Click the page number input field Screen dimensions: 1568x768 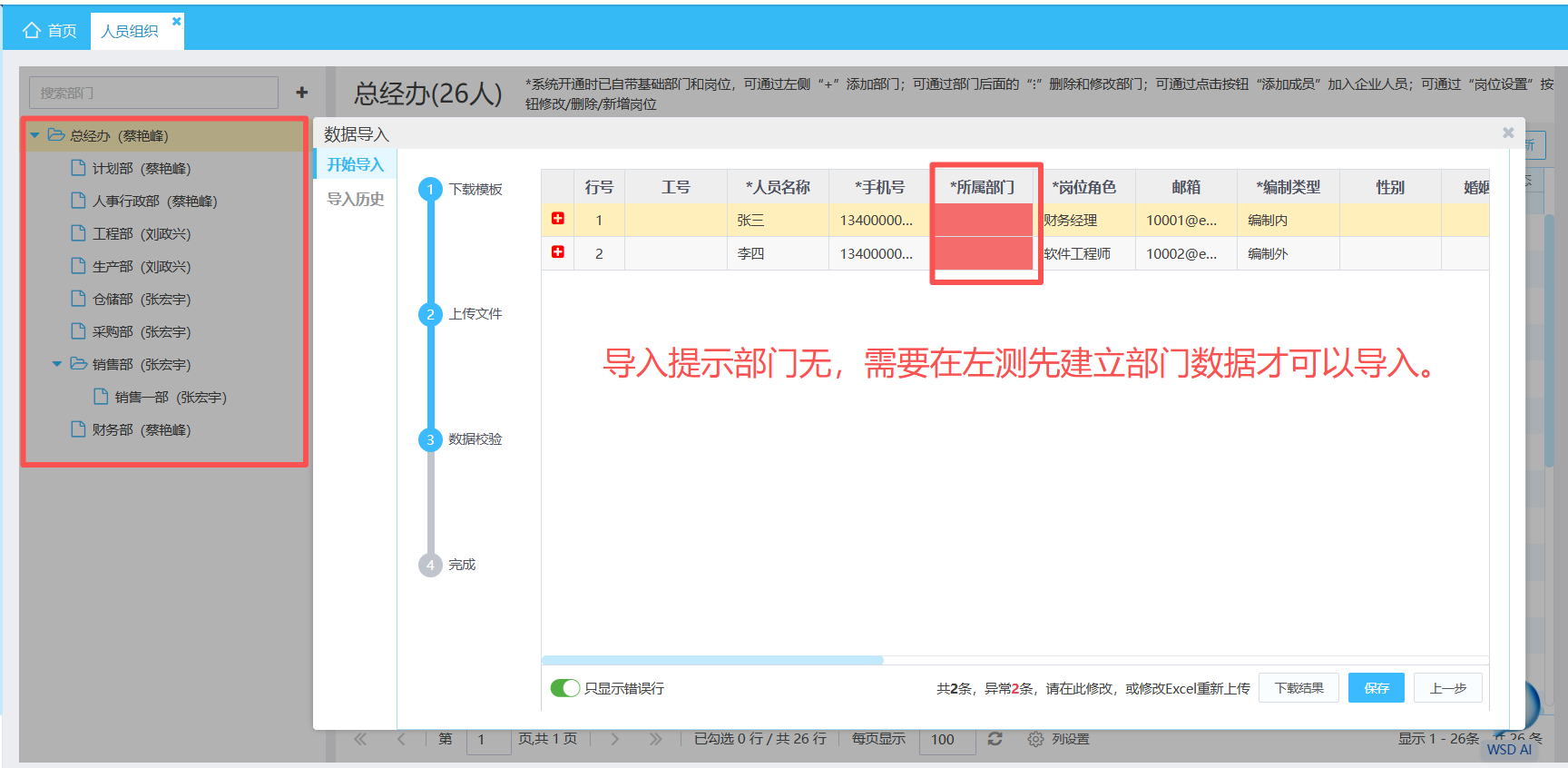click(488, 739)
